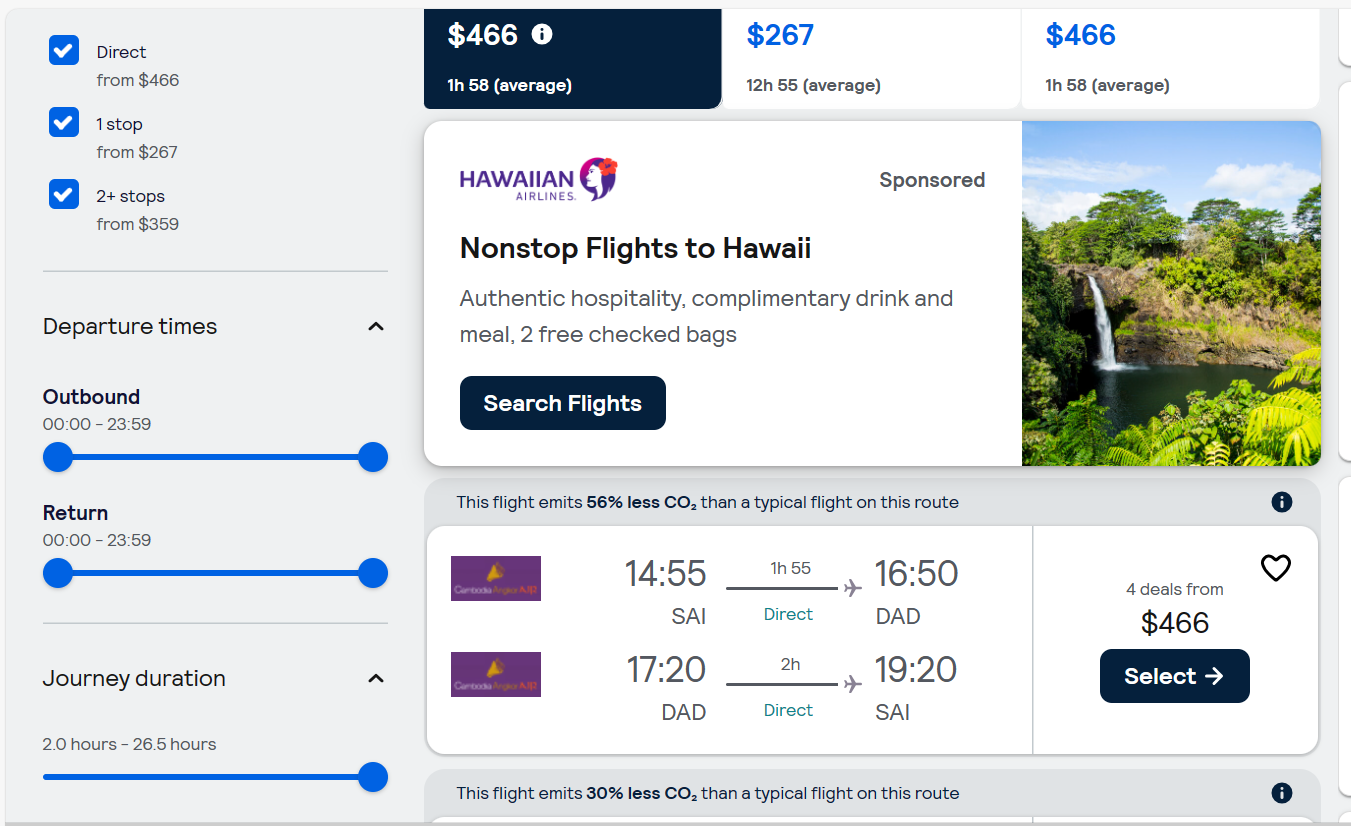The height and width of the screenshot is (826, 1351).
Task: Switch to the $267 price tab
Action: point(870,58)
